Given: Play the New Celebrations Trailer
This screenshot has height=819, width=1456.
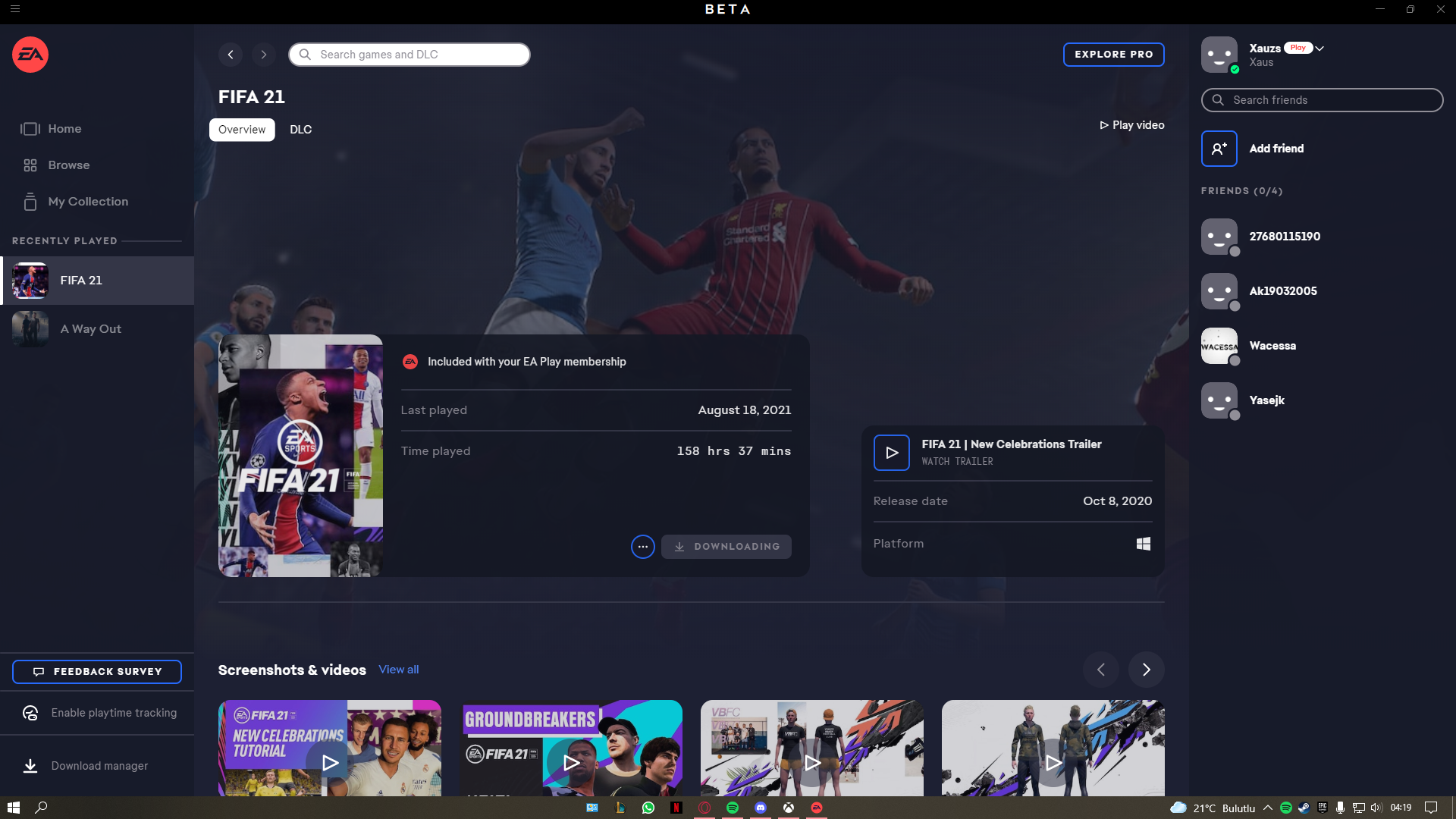Looking at the screenshot, I should point(891,453).
